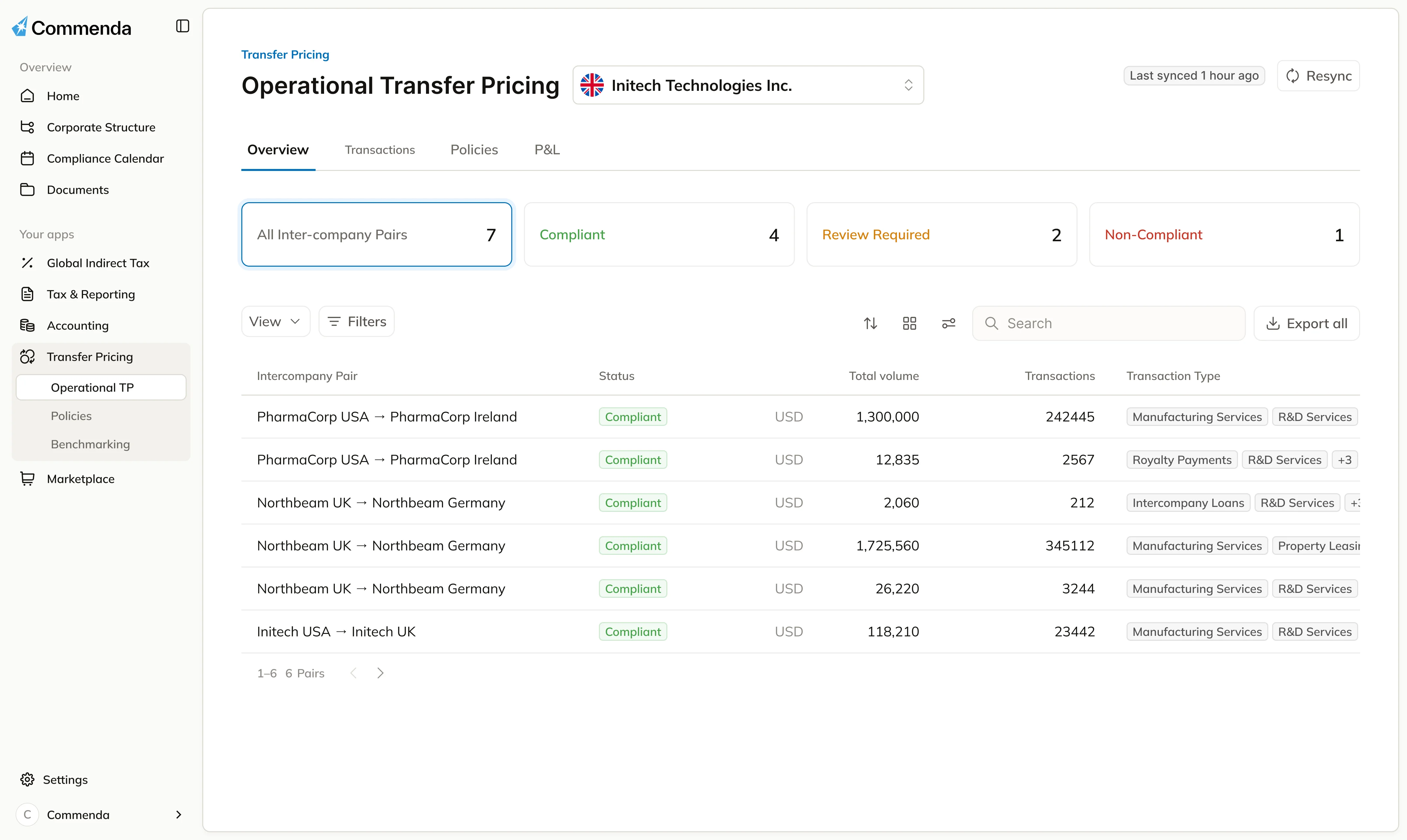Click the Export all button
Viewport: 1407px width, 840px height.
click(x=1306, y=323)
